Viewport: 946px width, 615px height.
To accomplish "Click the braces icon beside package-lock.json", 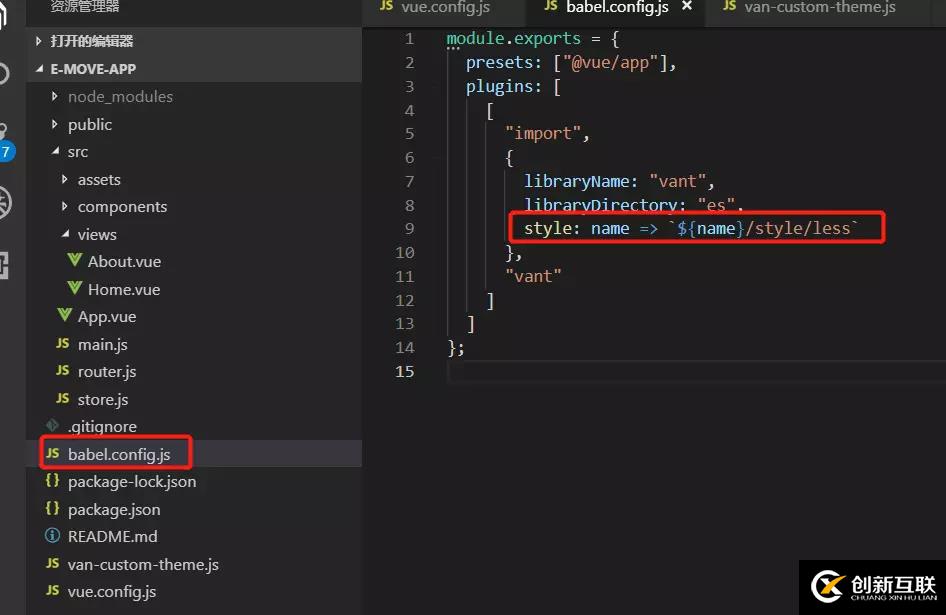I will (53, 481).
